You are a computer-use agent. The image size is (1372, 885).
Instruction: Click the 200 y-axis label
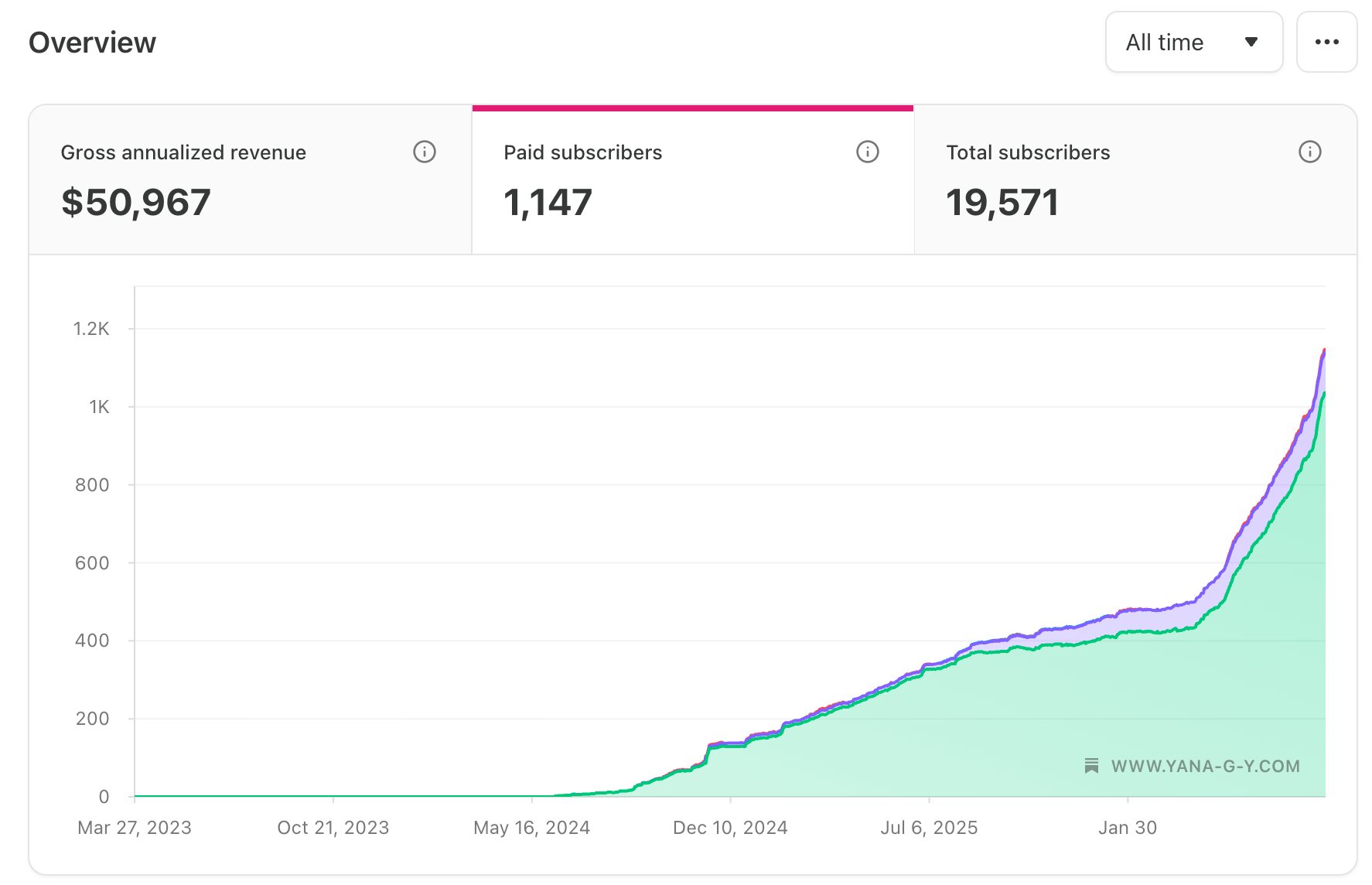tap(92, 719)
